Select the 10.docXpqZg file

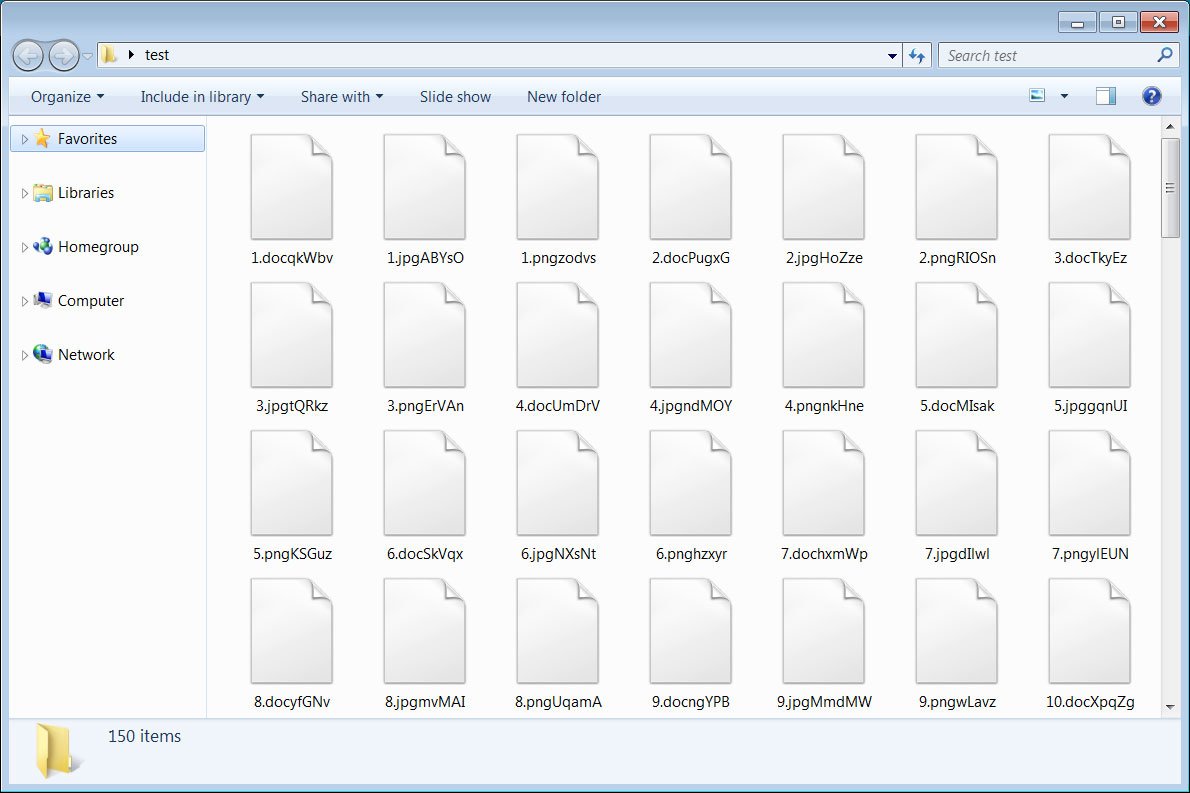tap(1088, 629)
